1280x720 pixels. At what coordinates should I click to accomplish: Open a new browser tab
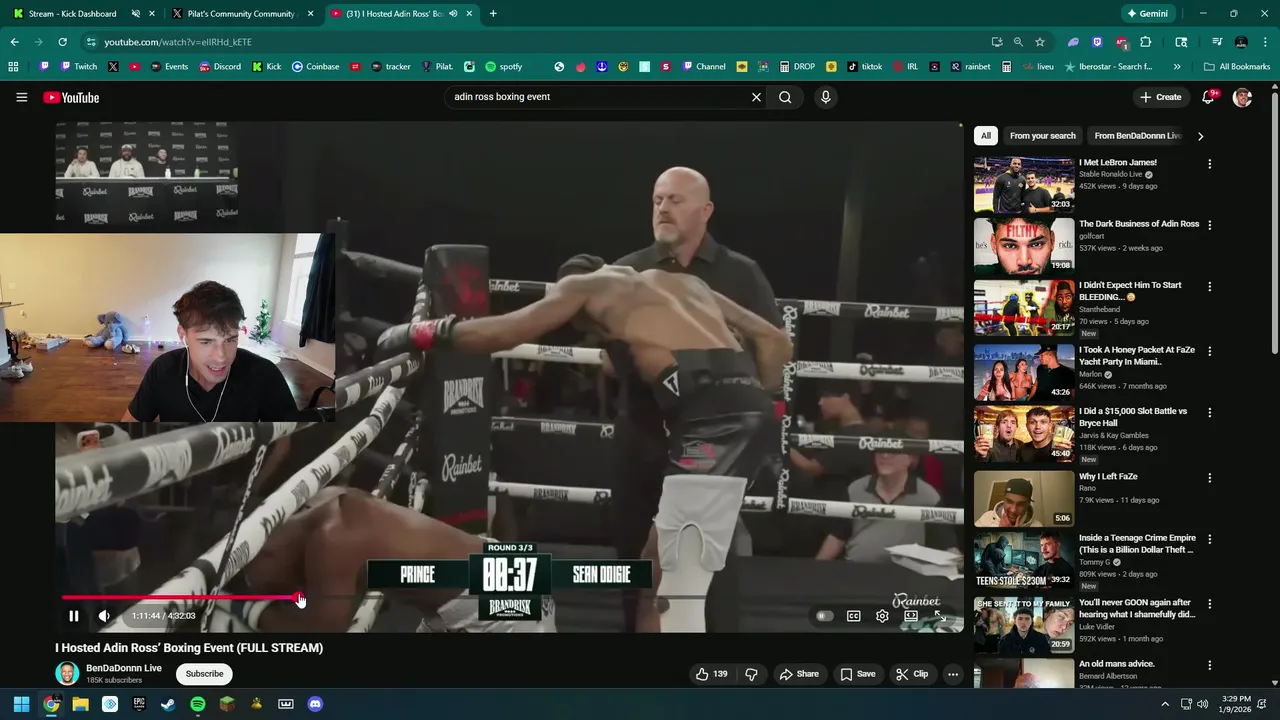click(x=493, y=14)
